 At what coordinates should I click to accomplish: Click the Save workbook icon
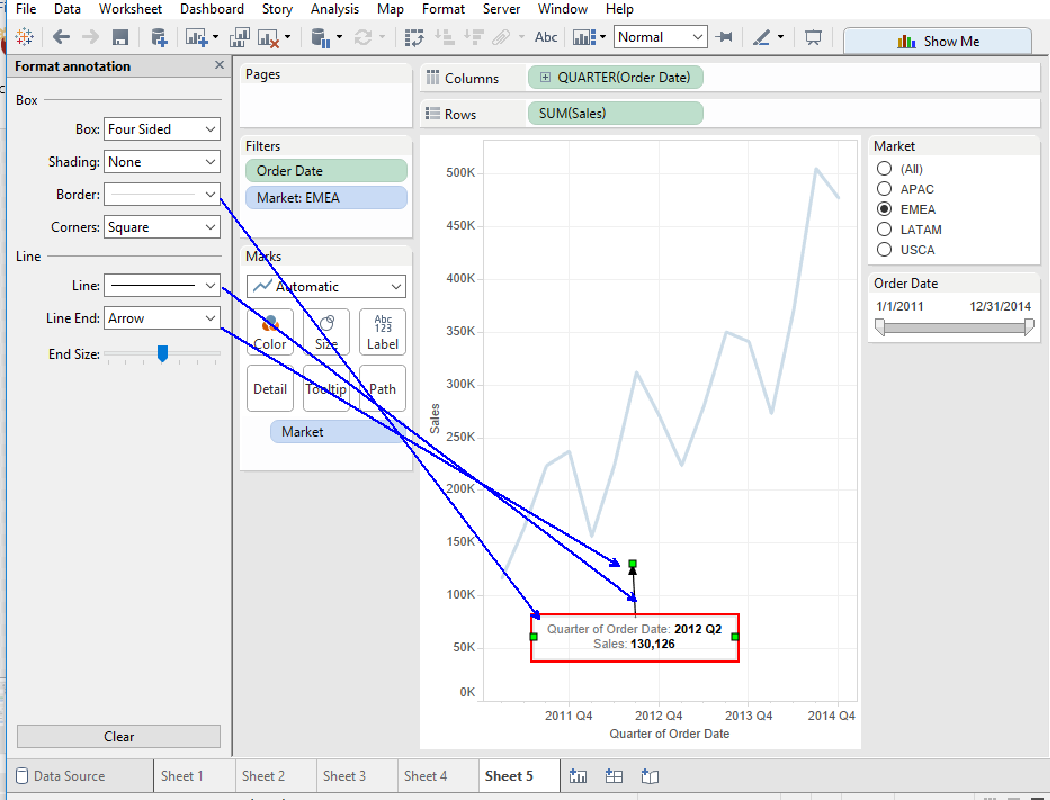point(121,37)
